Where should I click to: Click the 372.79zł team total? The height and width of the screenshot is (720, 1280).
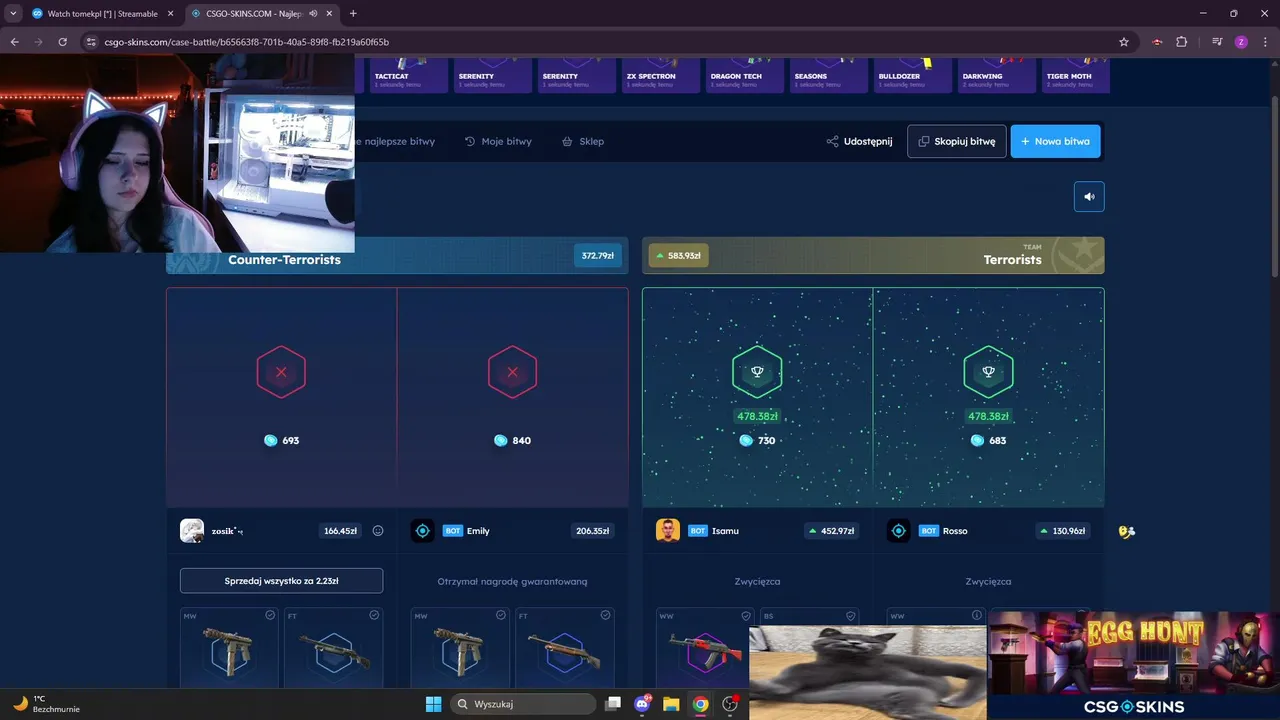point(598,255)
